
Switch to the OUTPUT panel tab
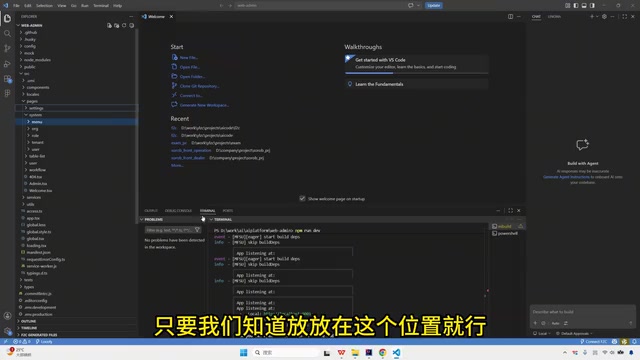[151, 211]
